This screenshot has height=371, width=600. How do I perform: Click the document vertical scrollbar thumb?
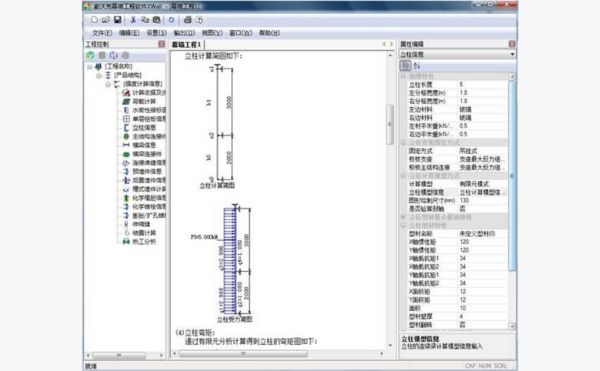[x=390, y=125]
